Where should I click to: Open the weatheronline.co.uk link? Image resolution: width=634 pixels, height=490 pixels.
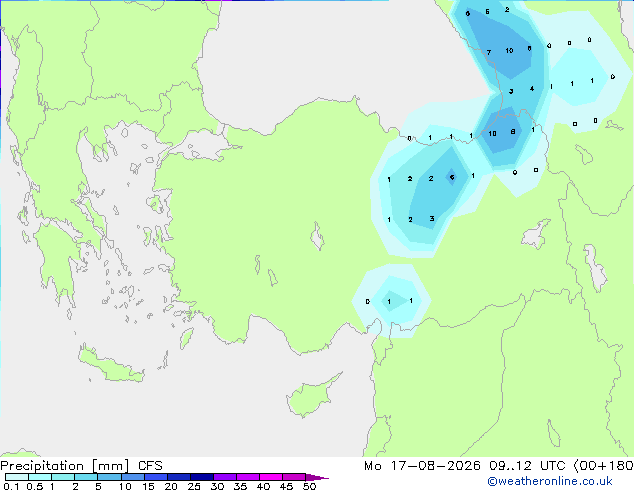(x=550, y=481)
